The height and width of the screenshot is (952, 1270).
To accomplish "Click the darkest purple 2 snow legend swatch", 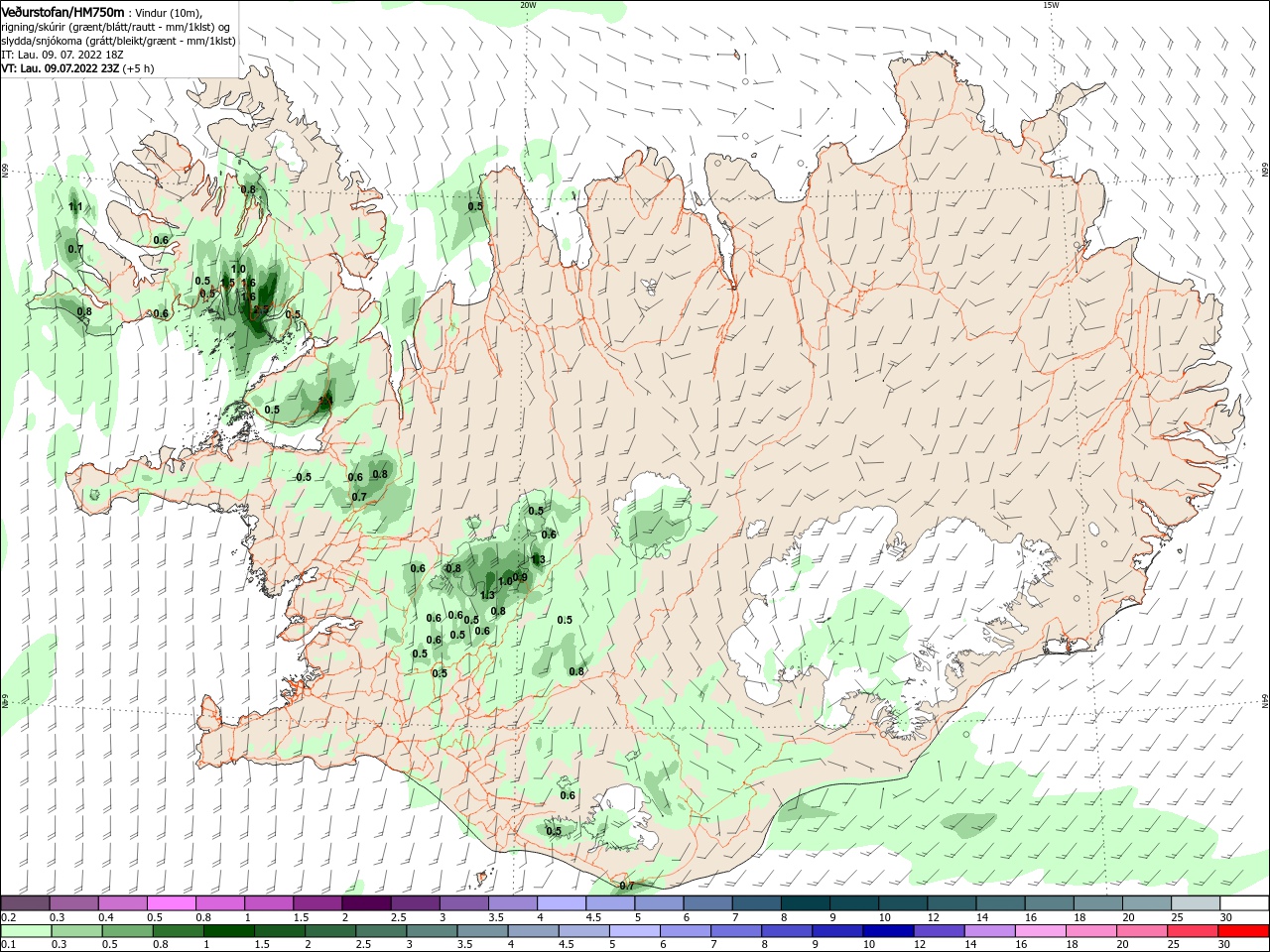I will click(x=366, y=903).
